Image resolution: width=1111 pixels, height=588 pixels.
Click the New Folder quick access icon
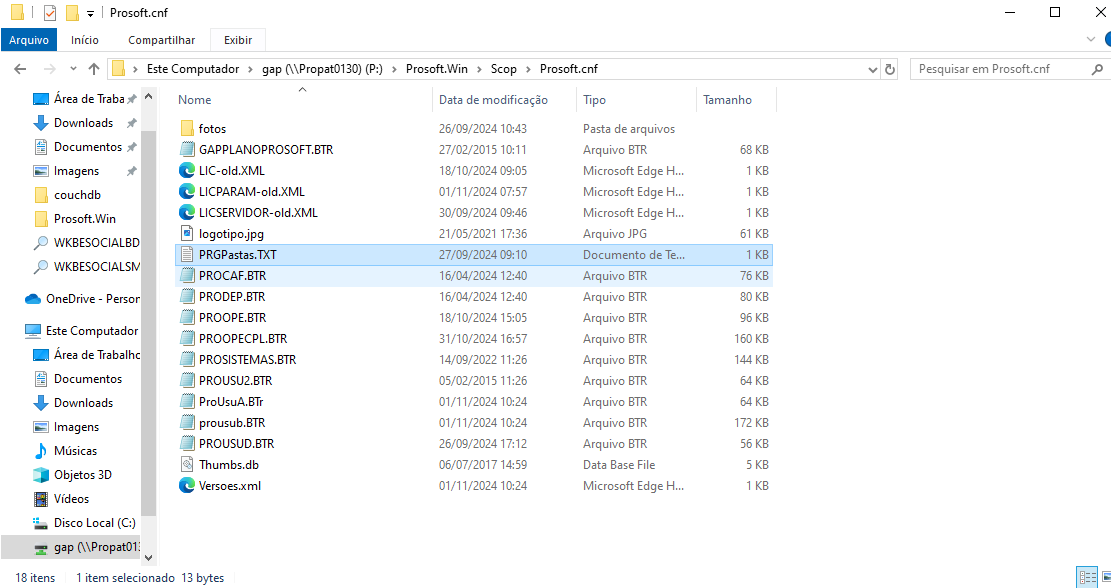[x=72, y=13]
